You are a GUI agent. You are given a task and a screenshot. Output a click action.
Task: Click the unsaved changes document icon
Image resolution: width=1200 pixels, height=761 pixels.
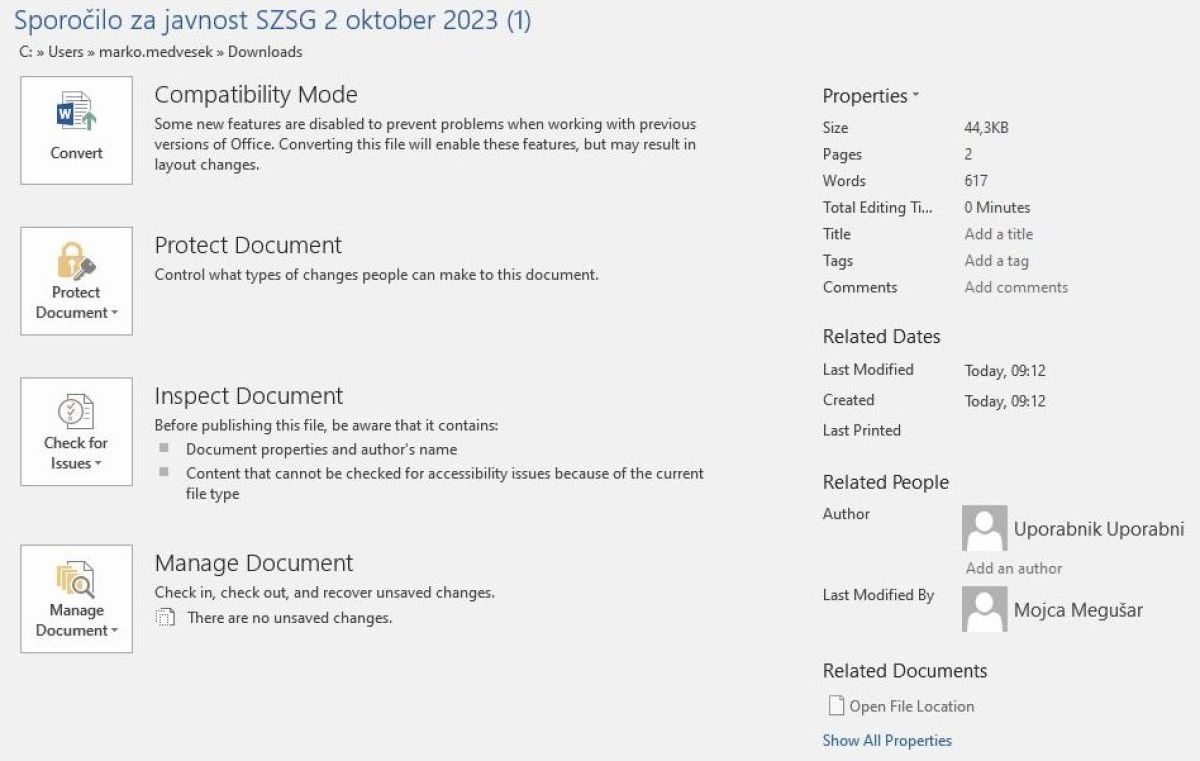[166, 618]
